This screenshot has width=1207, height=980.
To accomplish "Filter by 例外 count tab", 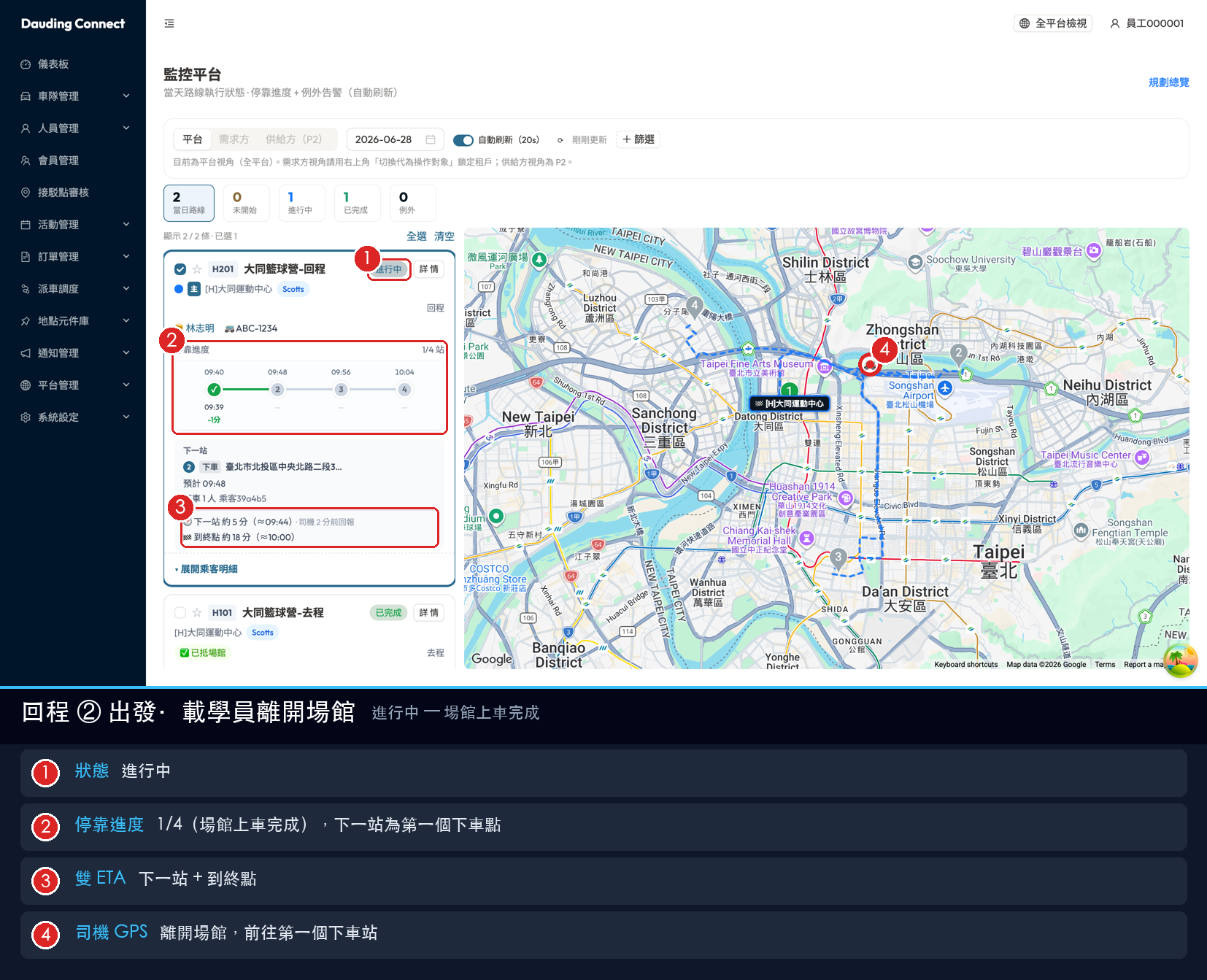I will tap(412, 203).
